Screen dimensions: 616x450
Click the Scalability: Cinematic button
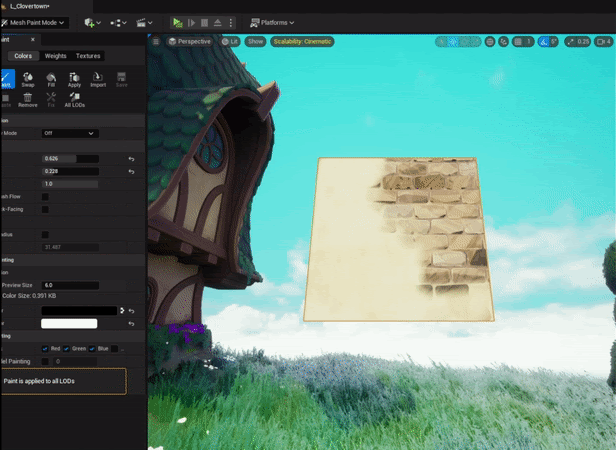(302, 41)
